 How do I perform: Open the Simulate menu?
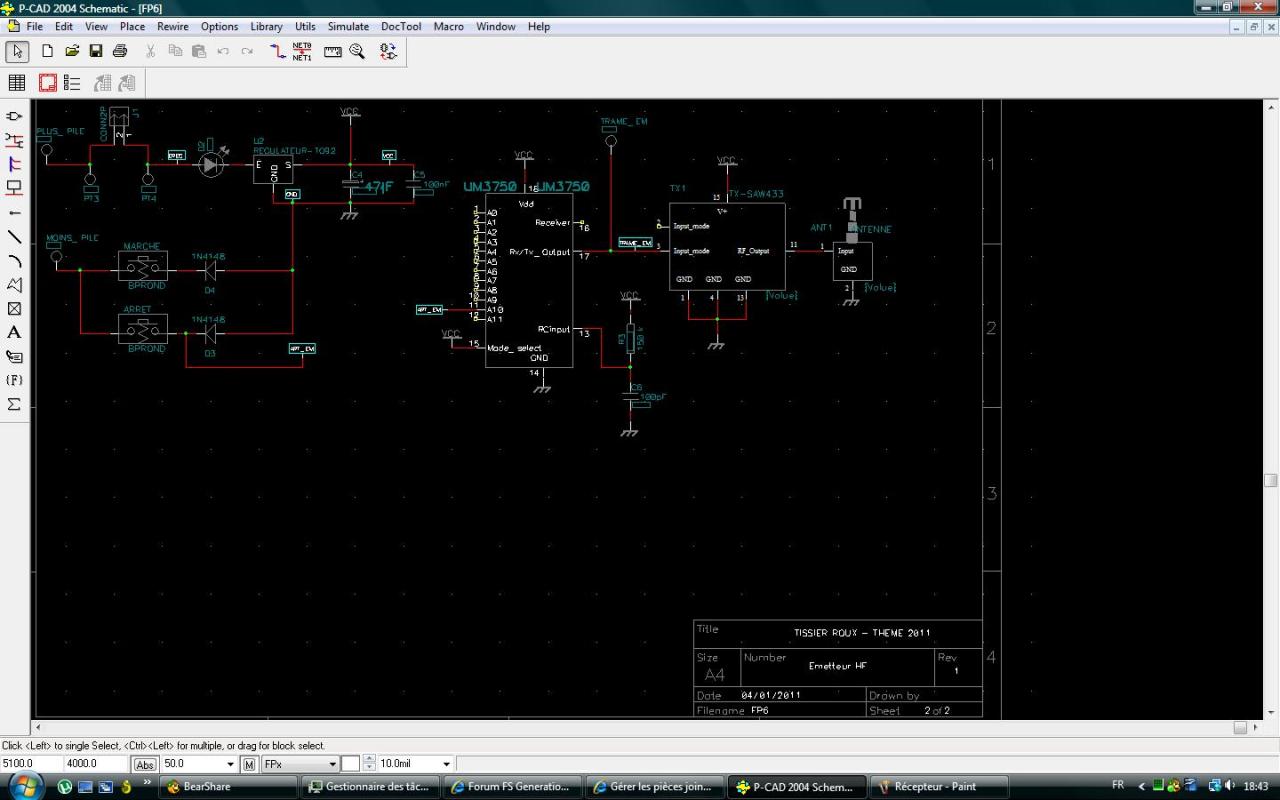[x=348, y=26]
